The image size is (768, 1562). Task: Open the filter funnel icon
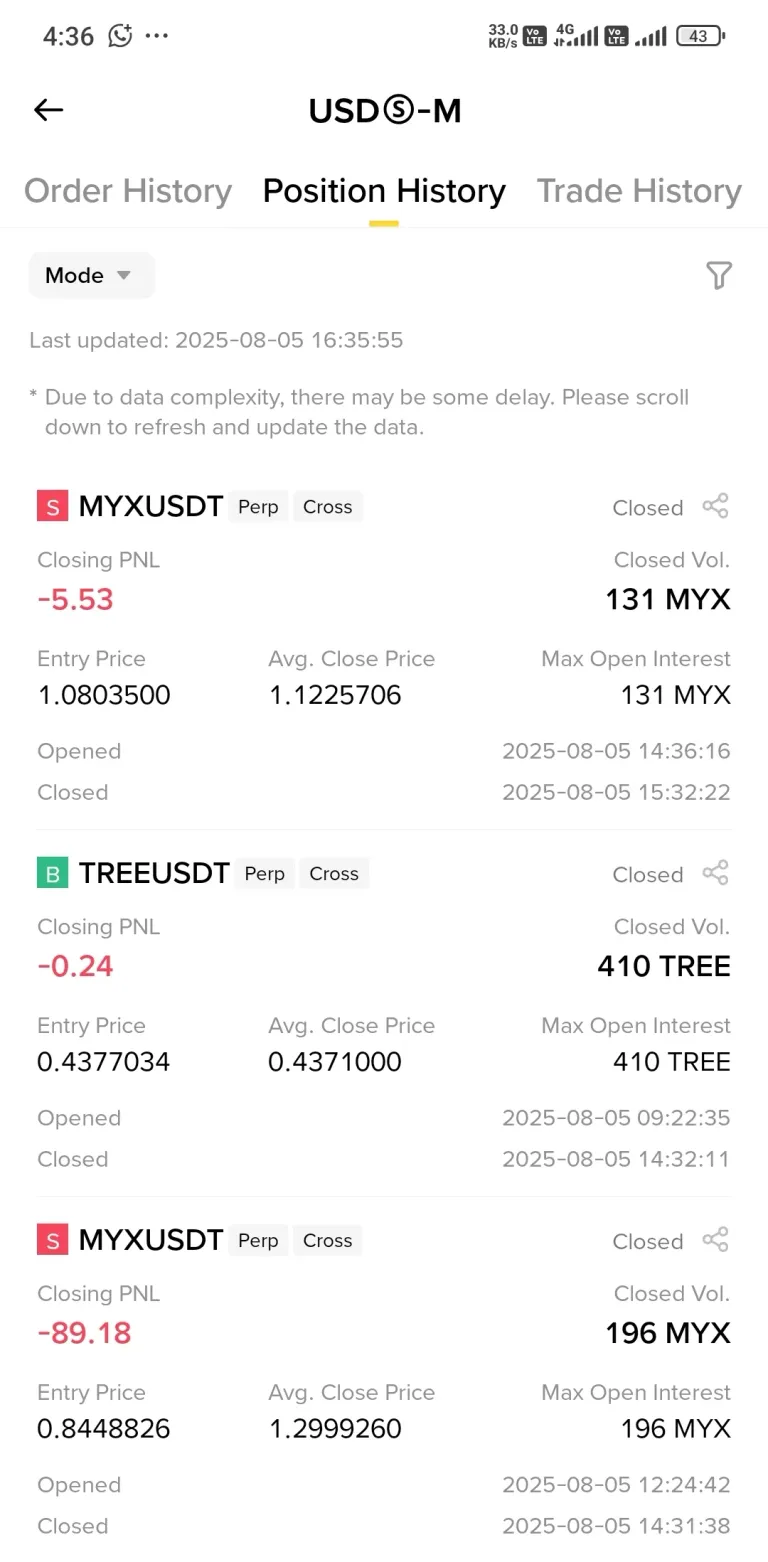point(718,275)
